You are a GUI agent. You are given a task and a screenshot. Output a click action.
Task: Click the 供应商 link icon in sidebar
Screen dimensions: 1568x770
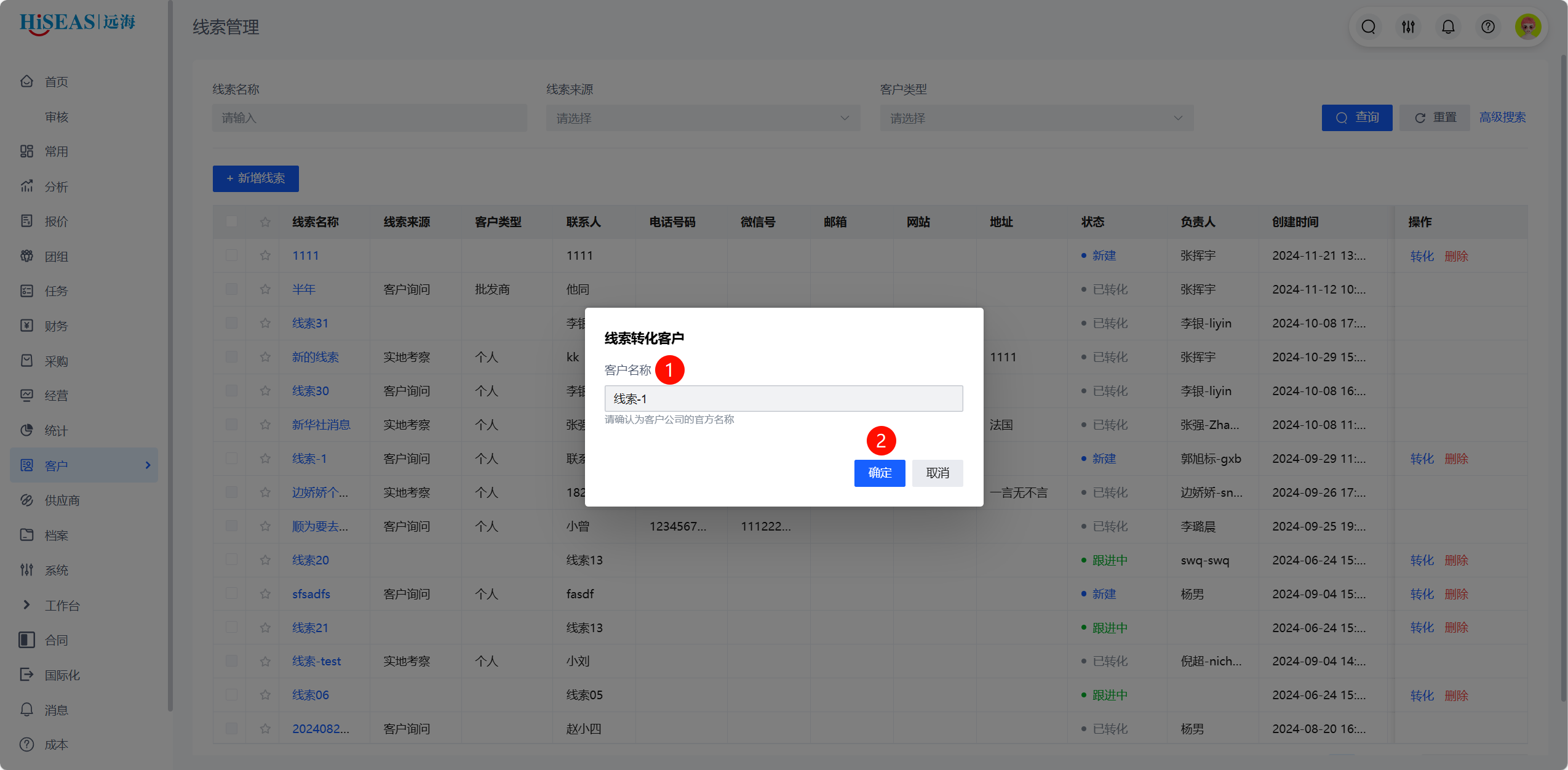tap(26, 500)
